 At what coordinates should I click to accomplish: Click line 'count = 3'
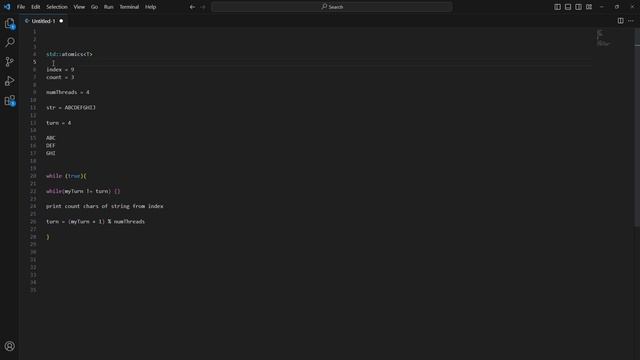[x=60, y=77]
